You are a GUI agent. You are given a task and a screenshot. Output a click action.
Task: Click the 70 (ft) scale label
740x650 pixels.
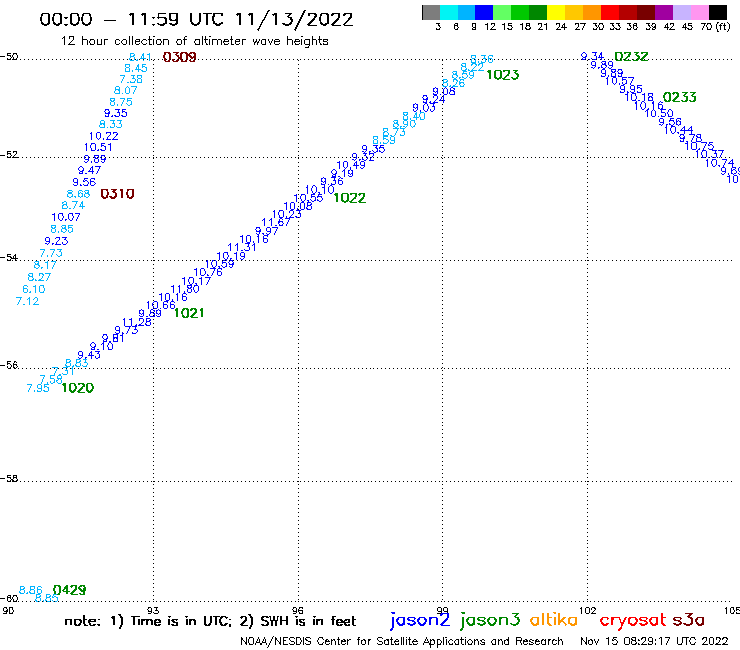pyautogui.click(x=715, y=27)
